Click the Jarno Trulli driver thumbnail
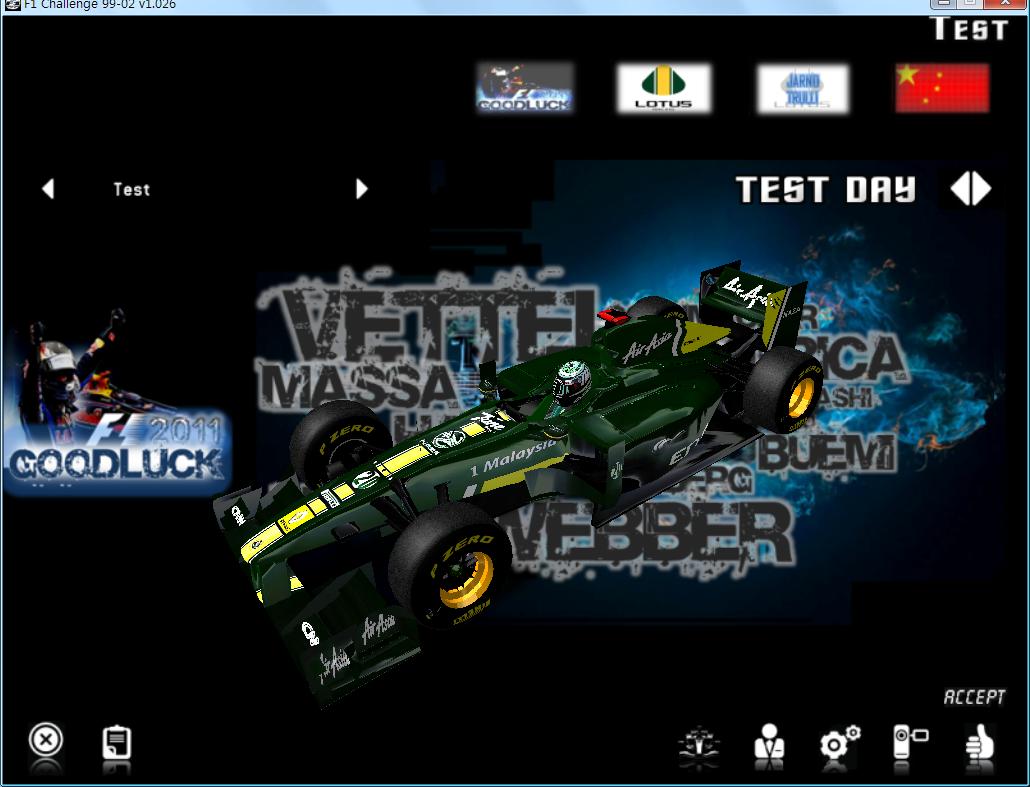Viewport: 1030px width, 787px height. [x=802, y=89]
